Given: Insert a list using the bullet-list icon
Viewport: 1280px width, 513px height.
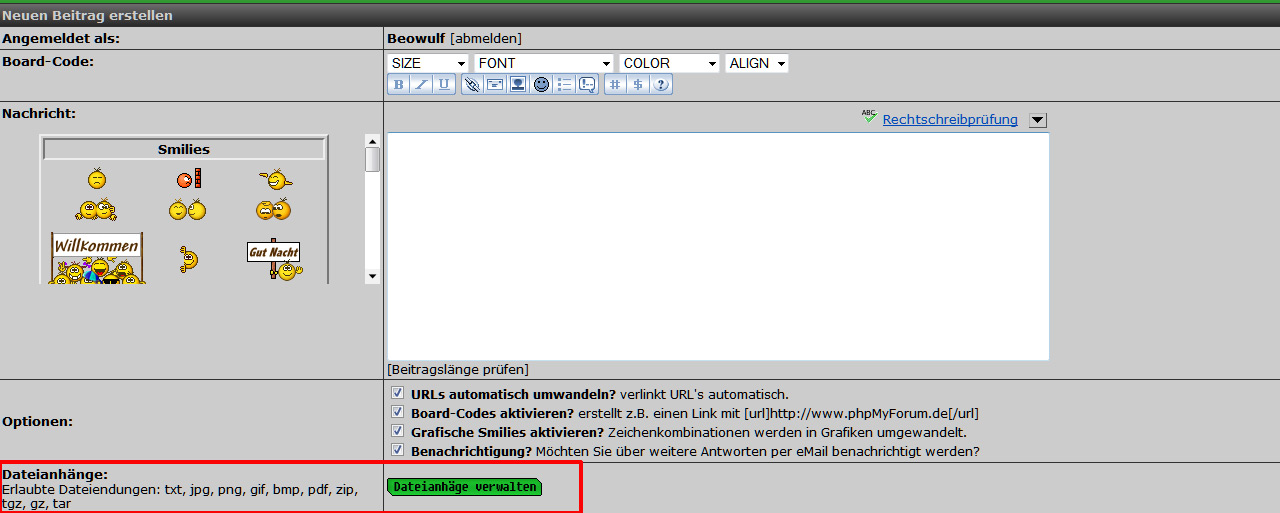Looking at the screenshot, I should tap(564, 85).
